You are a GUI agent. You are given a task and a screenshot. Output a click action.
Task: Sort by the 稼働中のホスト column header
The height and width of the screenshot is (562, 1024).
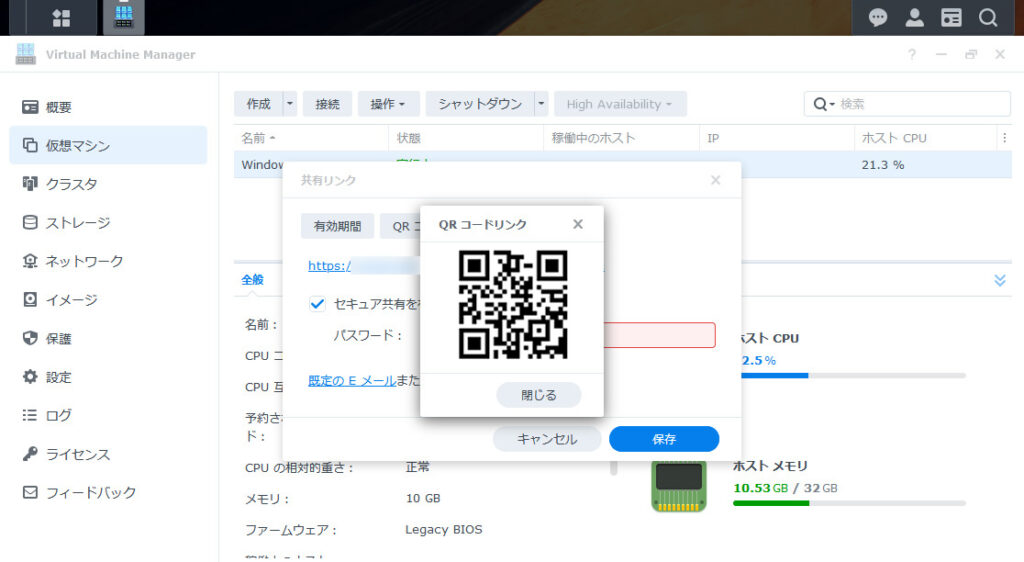pos(621,138)
